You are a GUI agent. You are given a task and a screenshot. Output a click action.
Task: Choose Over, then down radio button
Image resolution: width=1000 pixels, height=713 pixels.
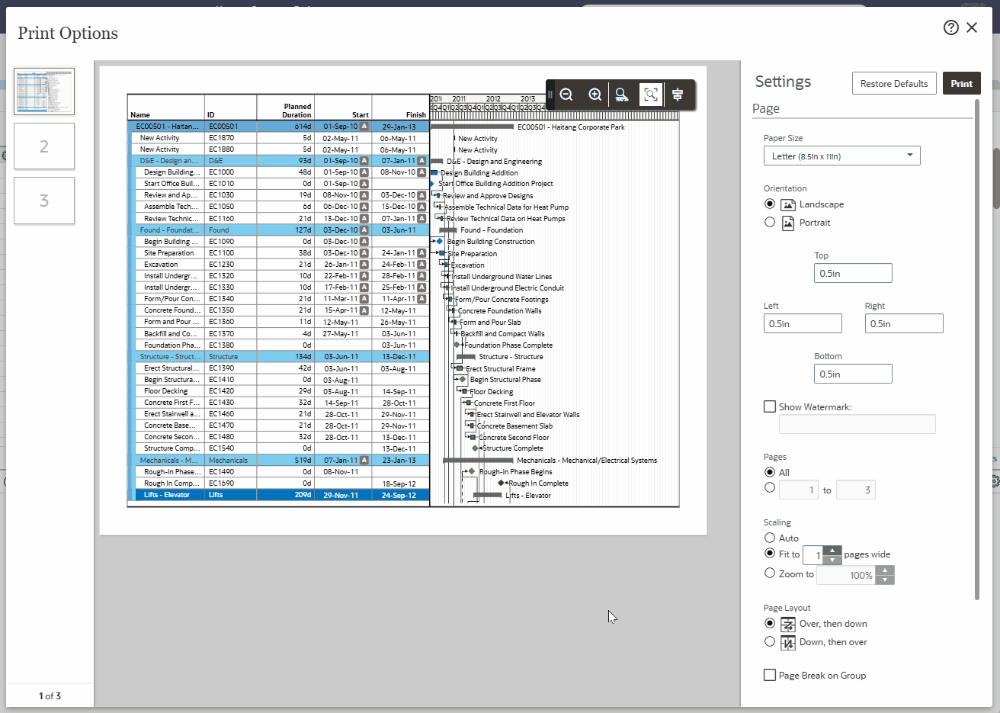(770, 623)
